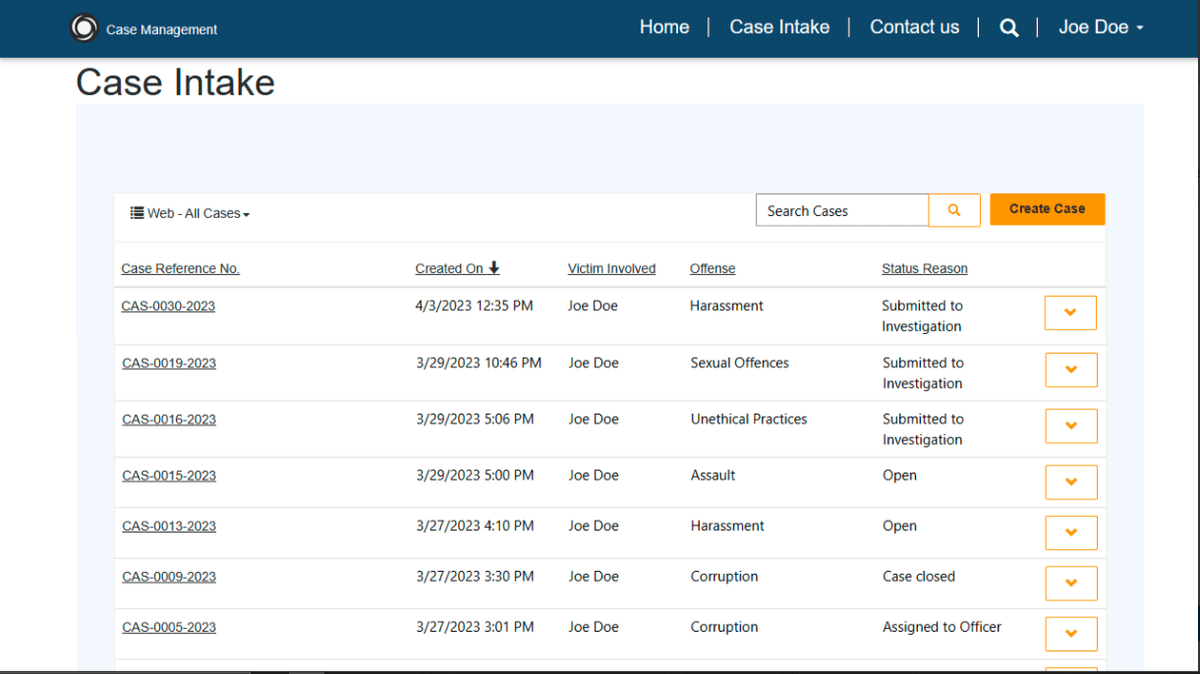Click the Case Management logo icon

coord(84,27)
